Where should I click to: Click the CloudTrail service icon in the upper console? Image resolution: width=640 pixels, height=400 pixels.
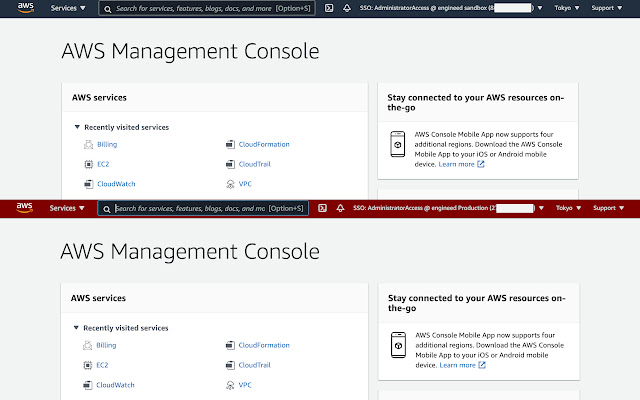coord(230,164)
